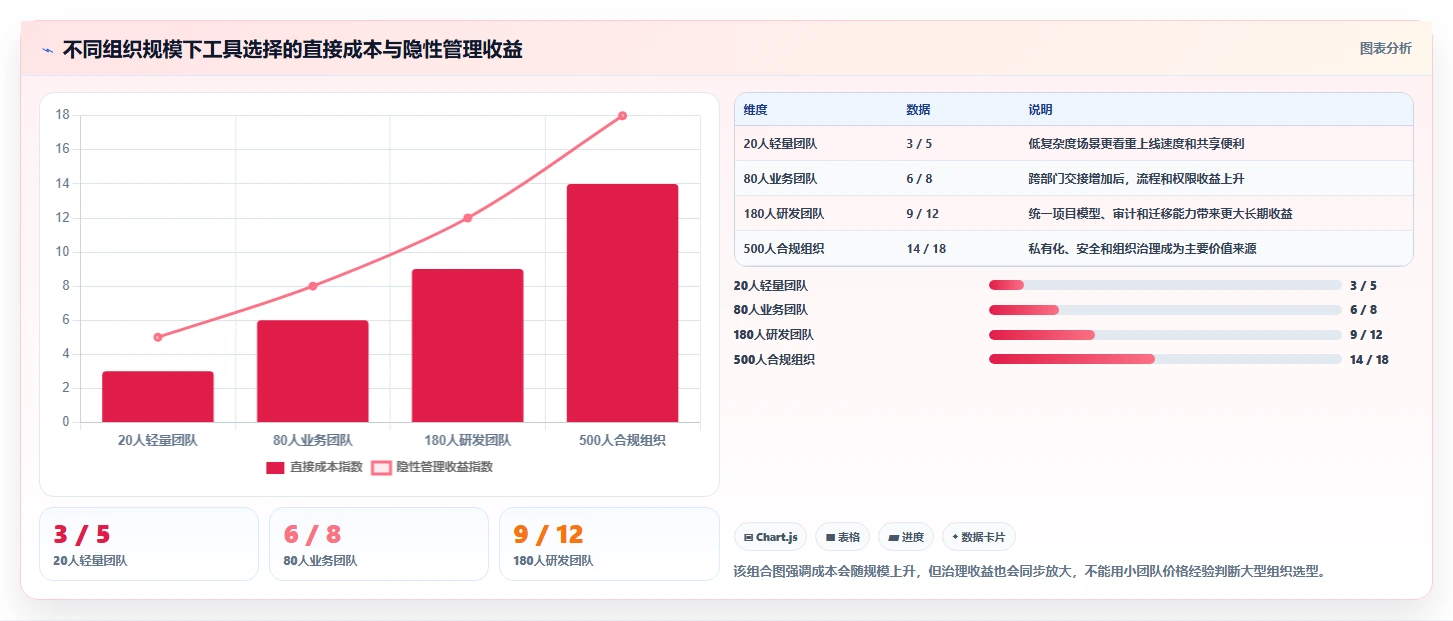This screenshot has height=621, width=1453.
Task: Click the 80人业务团队 bar in chart
Action: (313, 371)
